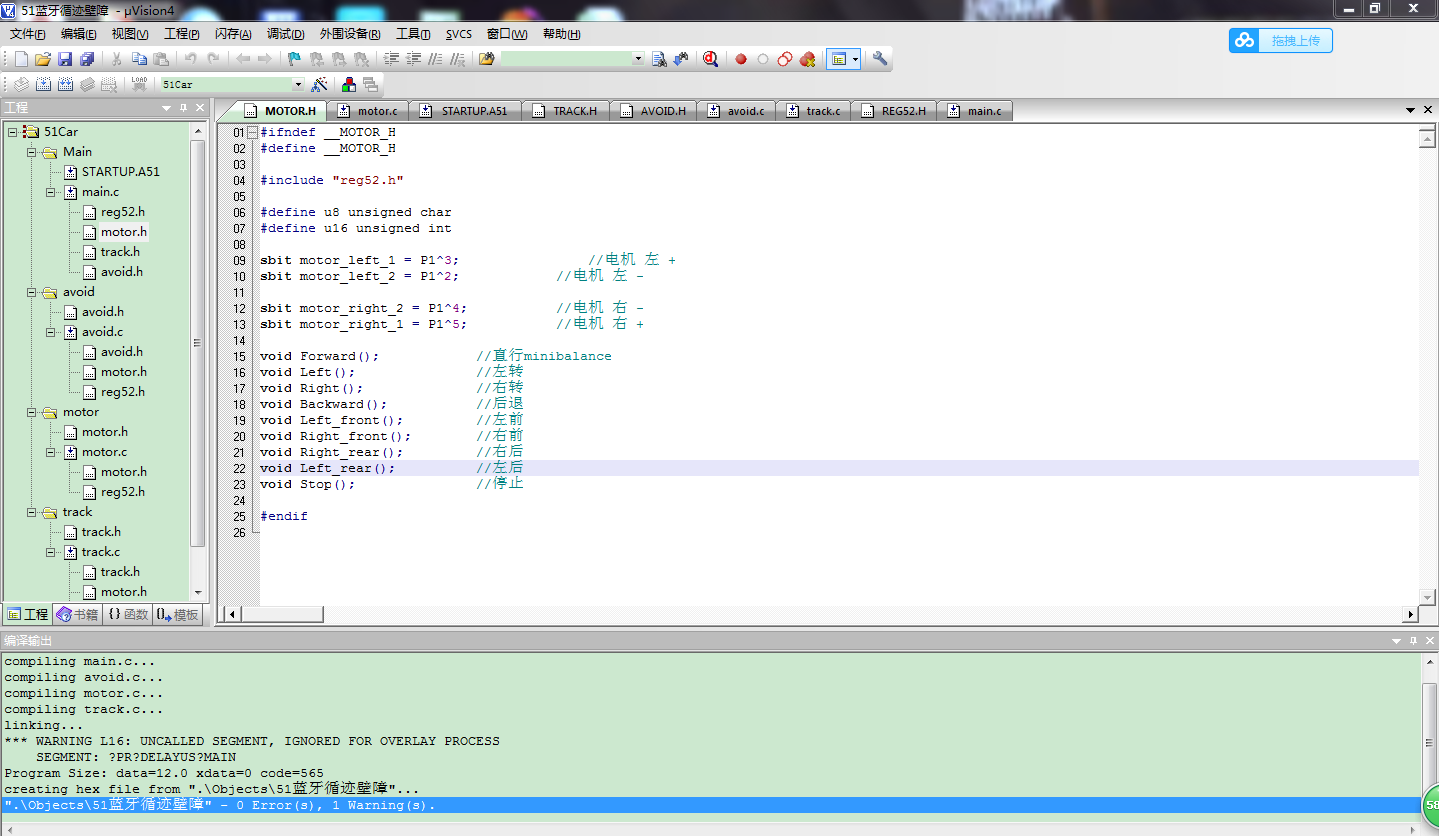Save the current file
Viewport: 1439px width, 836px height.
(x=65, y=59)
